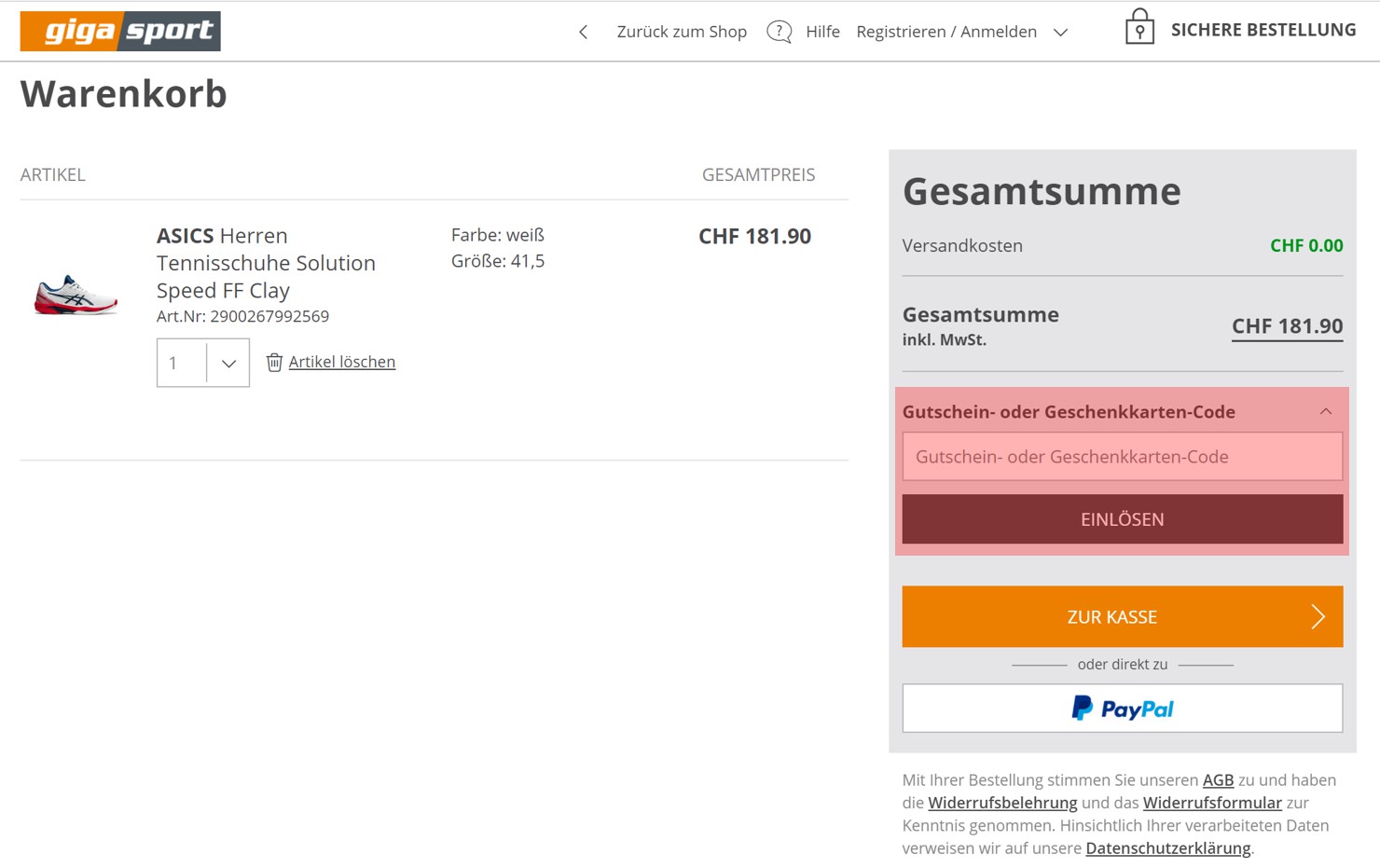Viewport: 1380px width, 868px height.
Task: Open the Widerrufsbelehrung link
Action: click(1002, 803)
